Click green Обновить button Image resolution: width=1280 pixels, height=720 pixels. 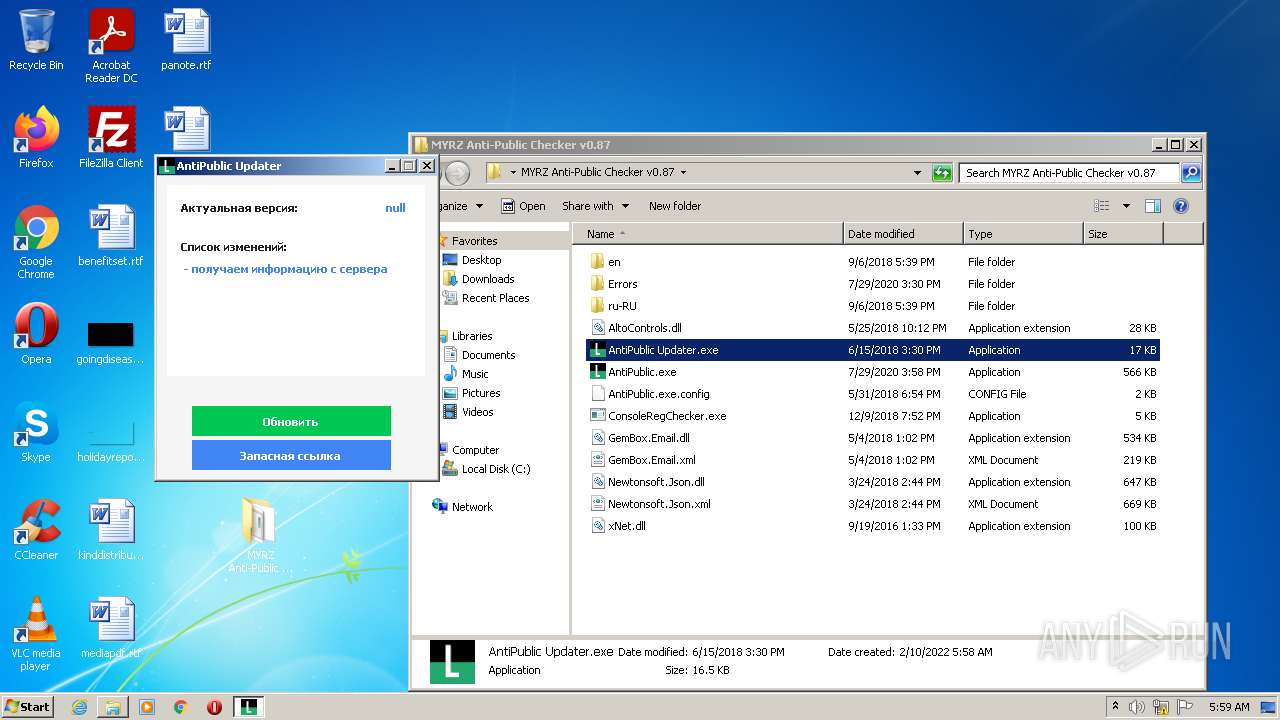pos(291,422)
